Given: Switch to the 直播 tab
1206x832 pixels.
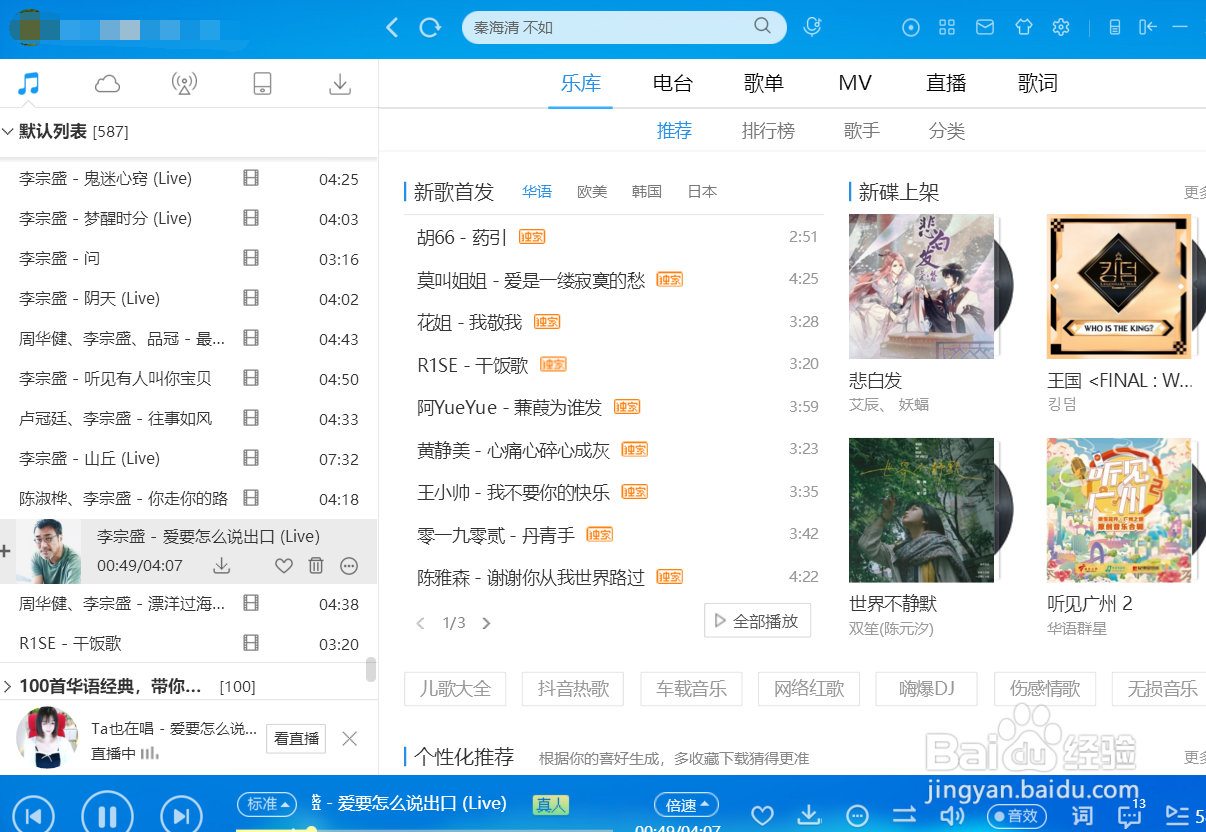Looking at the screenshot, I should click(x=946, y=83).
